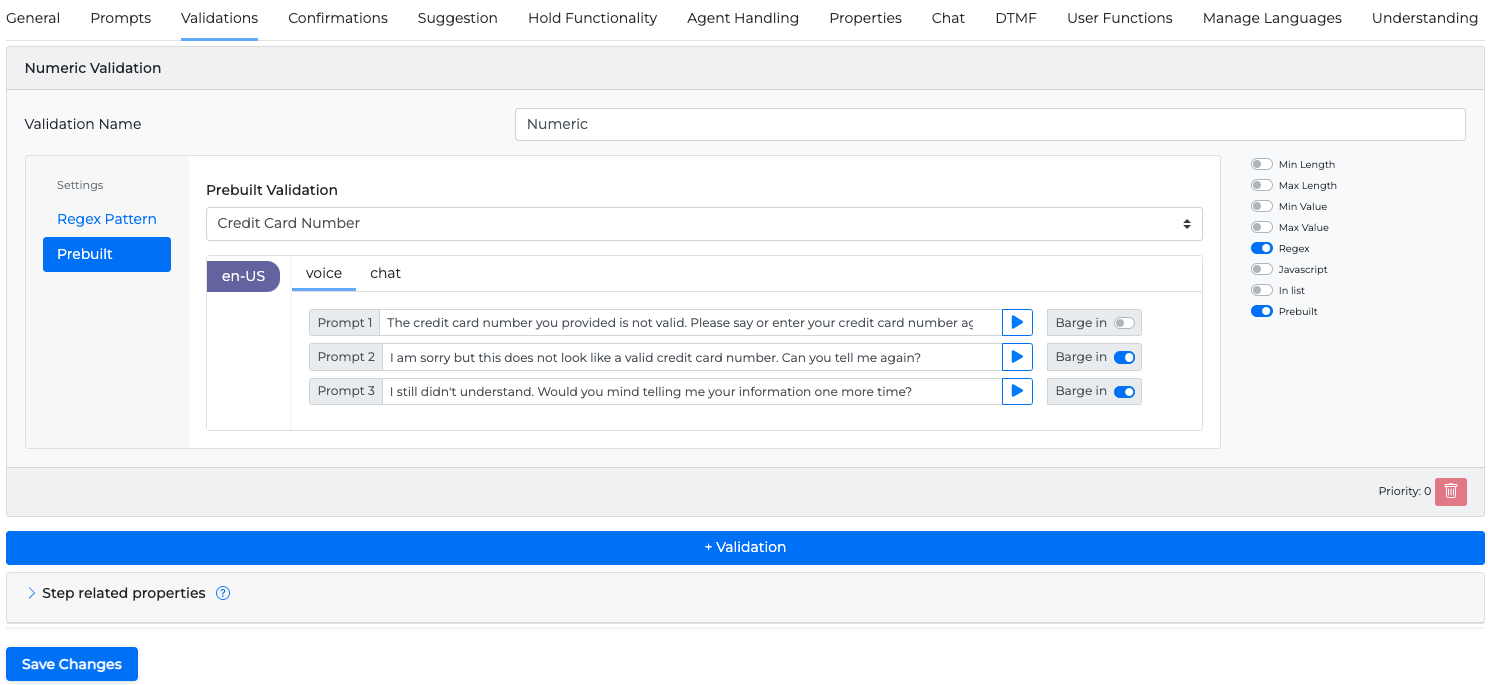1488x685 pixels.
Task: Play the Prompt 2 audio preview
Action: pos(1017,357)
